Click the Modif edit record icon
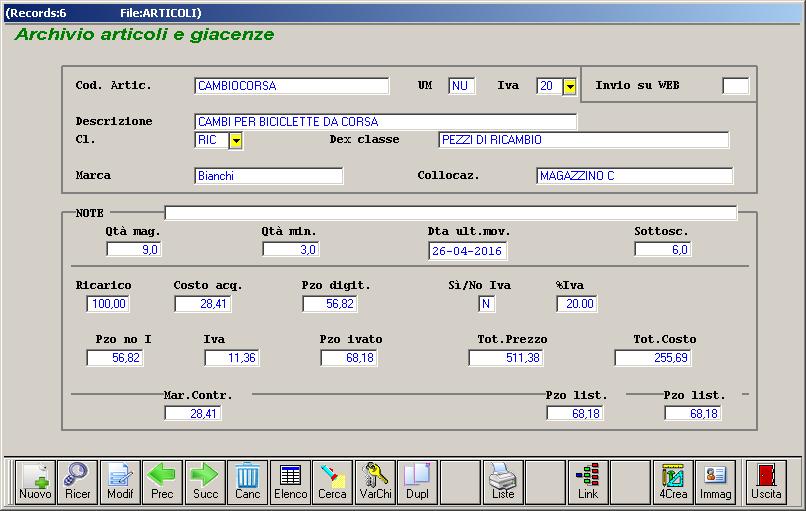 point(120,481)
